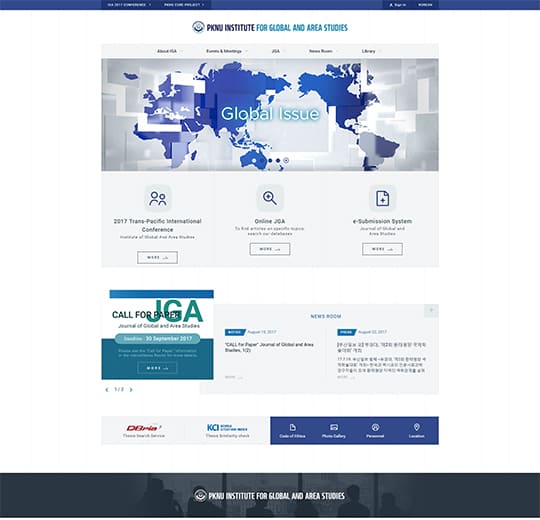Select the third carousel dot on the banner
Viewport: 540px width, 520px height.
pyautogui.click(x=270, y=160)
